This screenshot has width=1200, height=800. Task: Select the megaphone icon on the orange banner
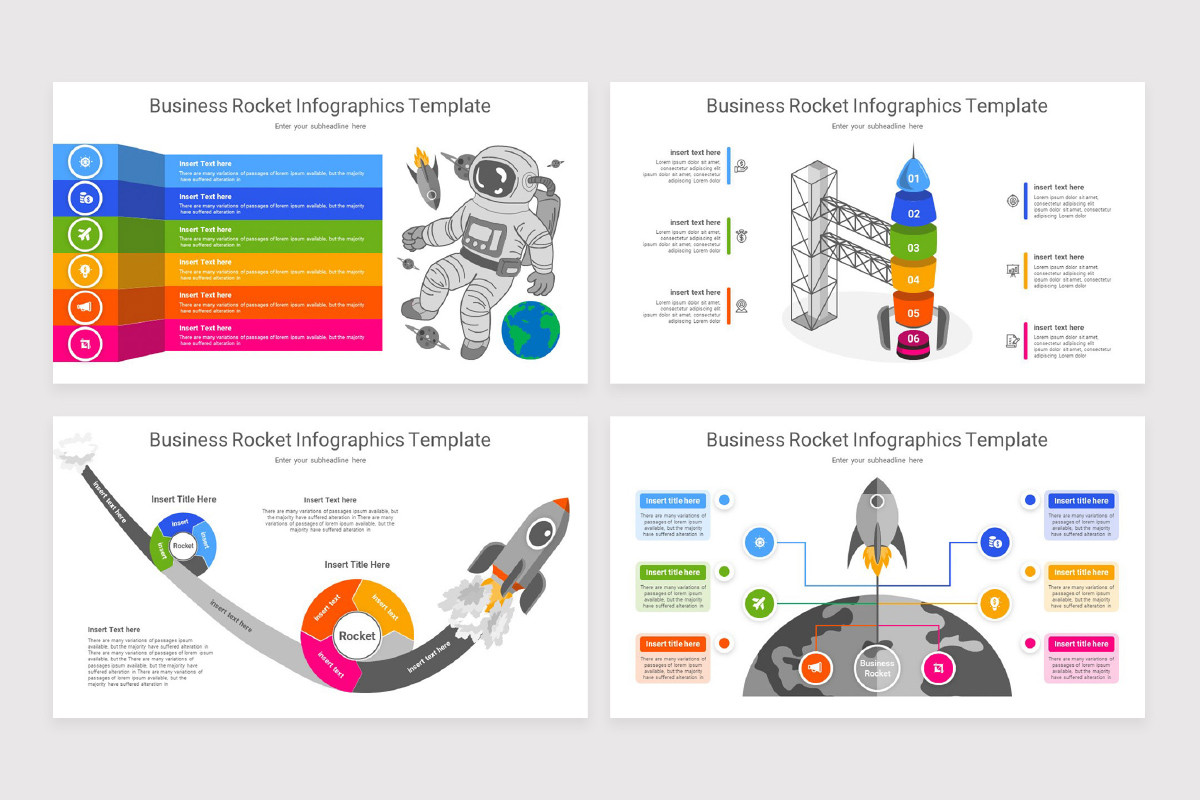click(x=84, y=308)
